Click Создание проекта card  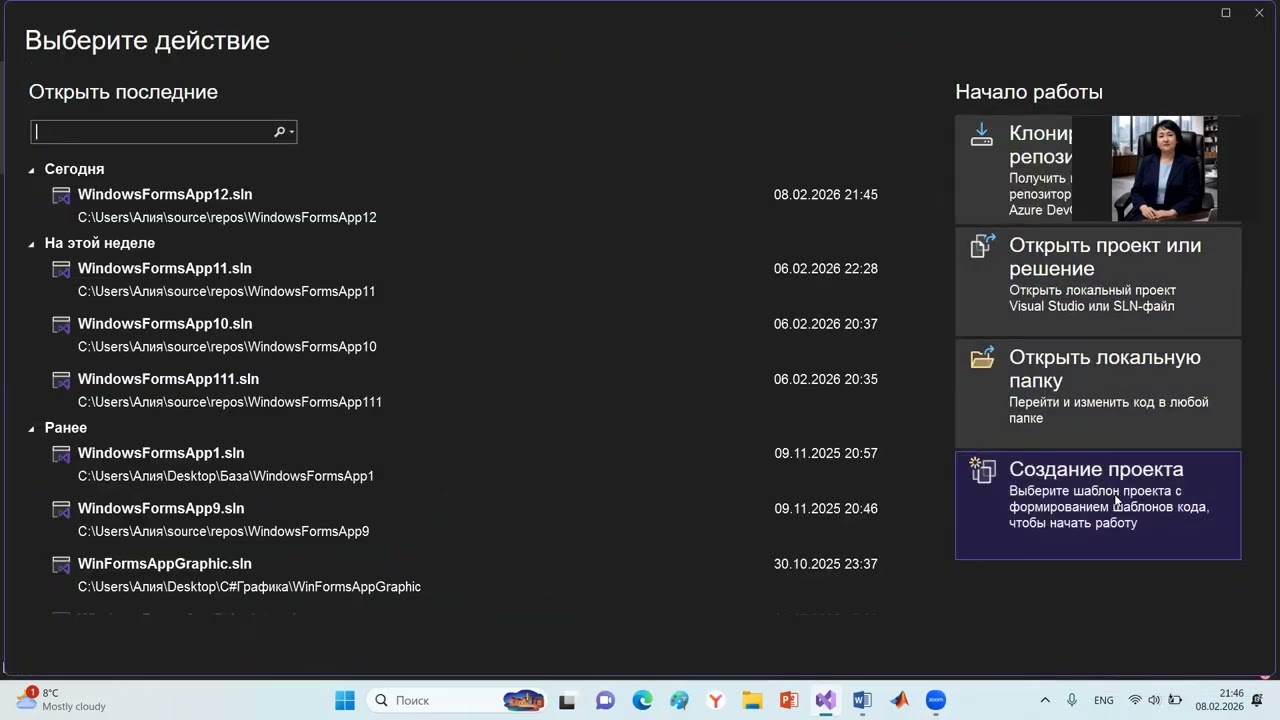[x=1098, y=504]
